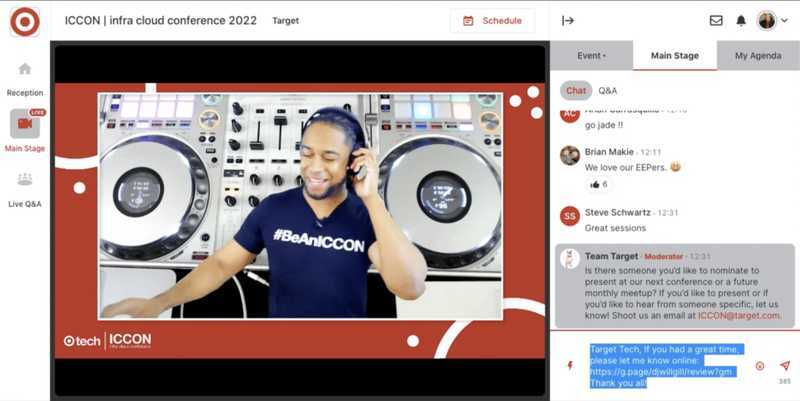
Task: Open the Live Q&A people icon
Action: [24, 180]
